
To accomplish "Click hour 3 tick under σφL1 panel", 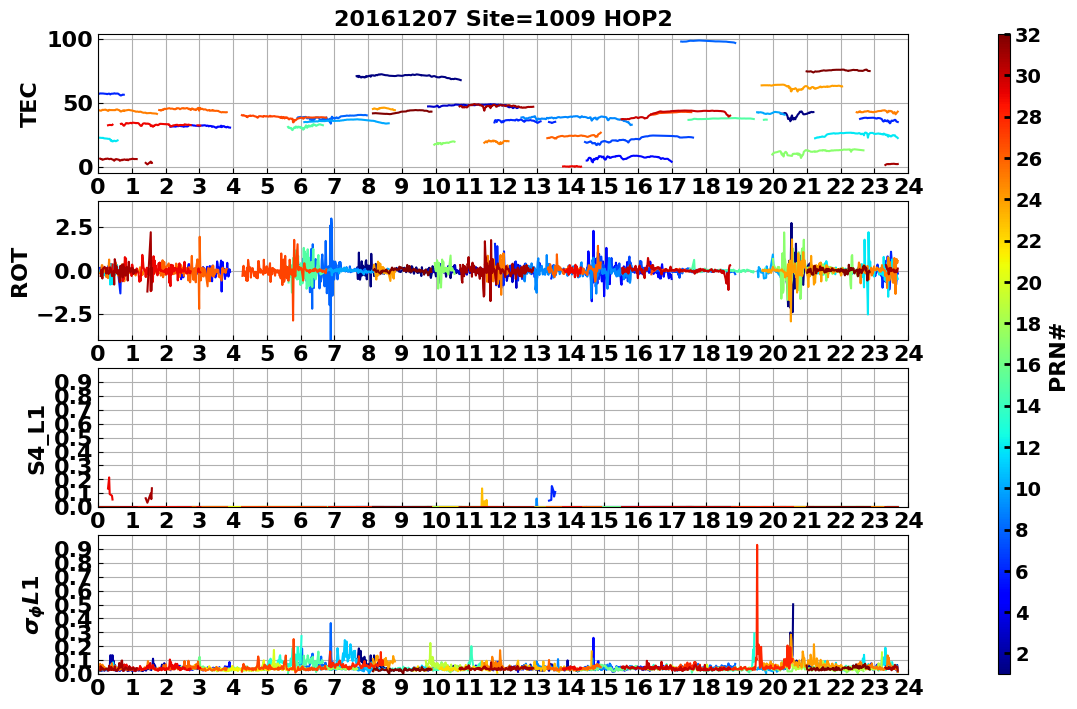I will pos(200,688).
